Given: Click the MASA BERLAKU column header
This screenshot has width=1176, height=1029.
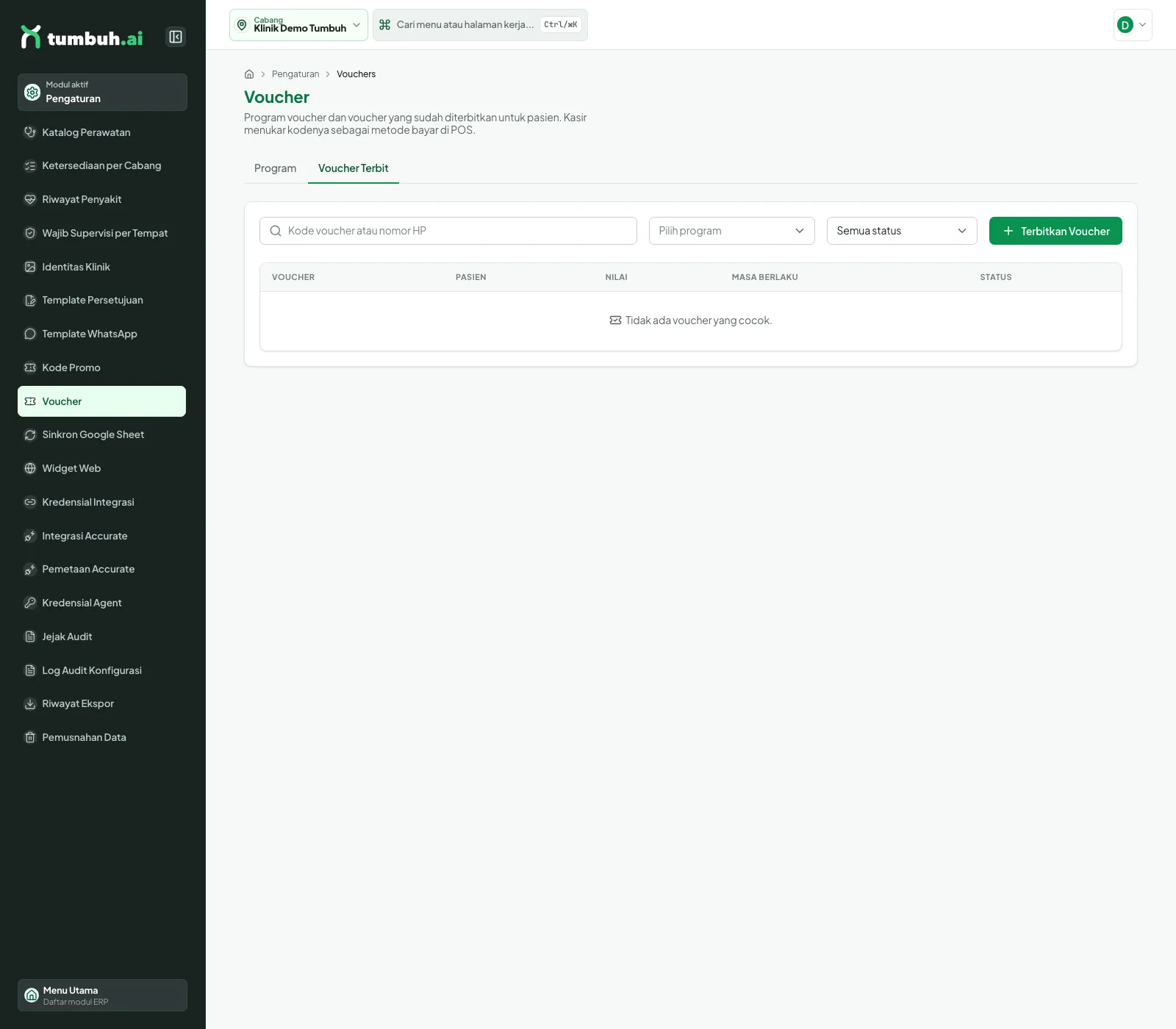Looking at the screenshot, I should point(765,277).
